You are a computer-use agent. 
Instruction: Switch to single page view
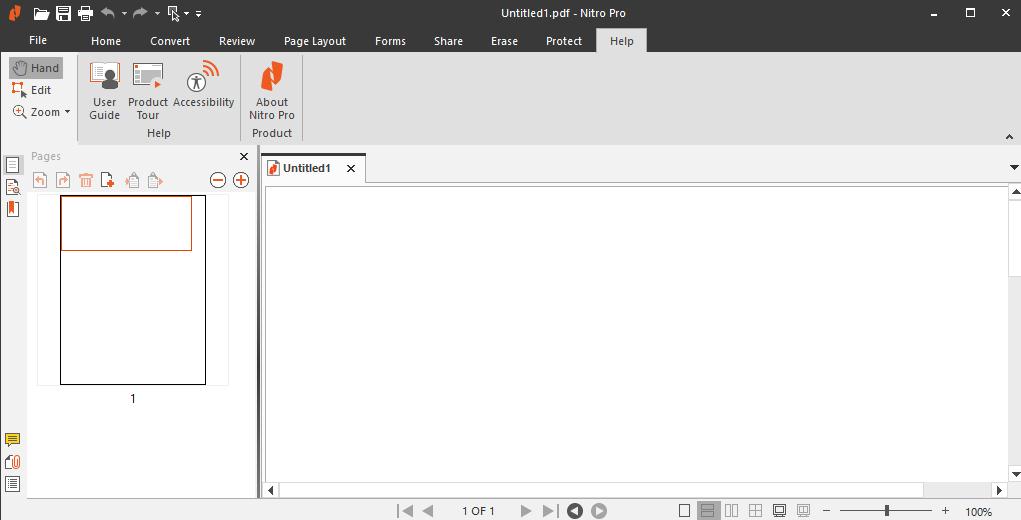pyautogui.click(x=684, y=511)
